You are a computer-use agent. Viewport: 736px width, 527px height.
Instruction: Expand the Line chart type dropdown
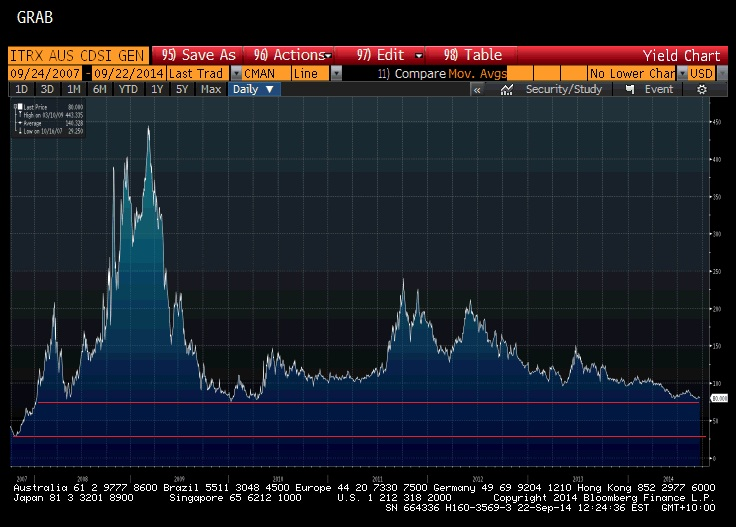pos(336,73)
